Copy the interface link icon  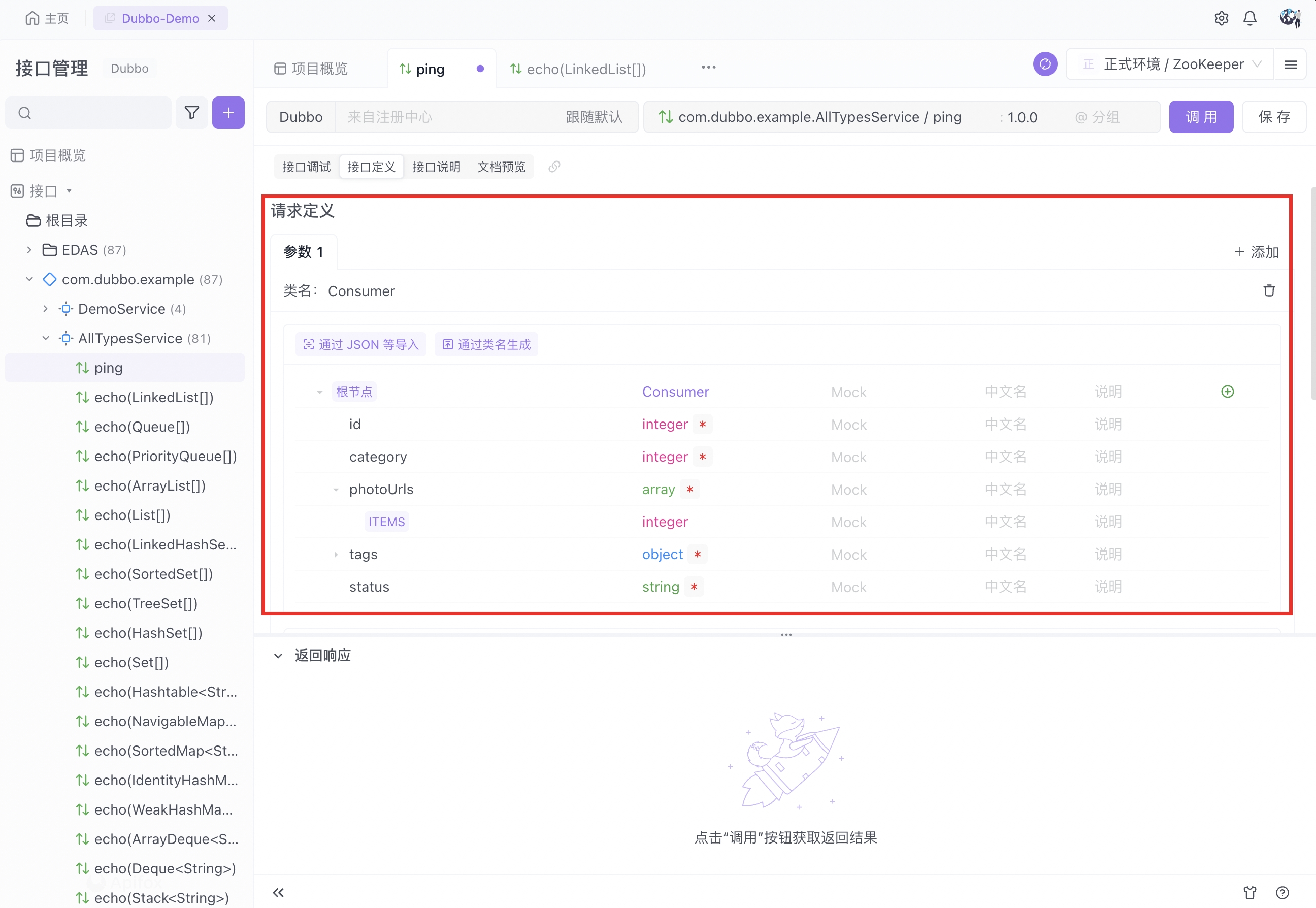coord(554,167)
